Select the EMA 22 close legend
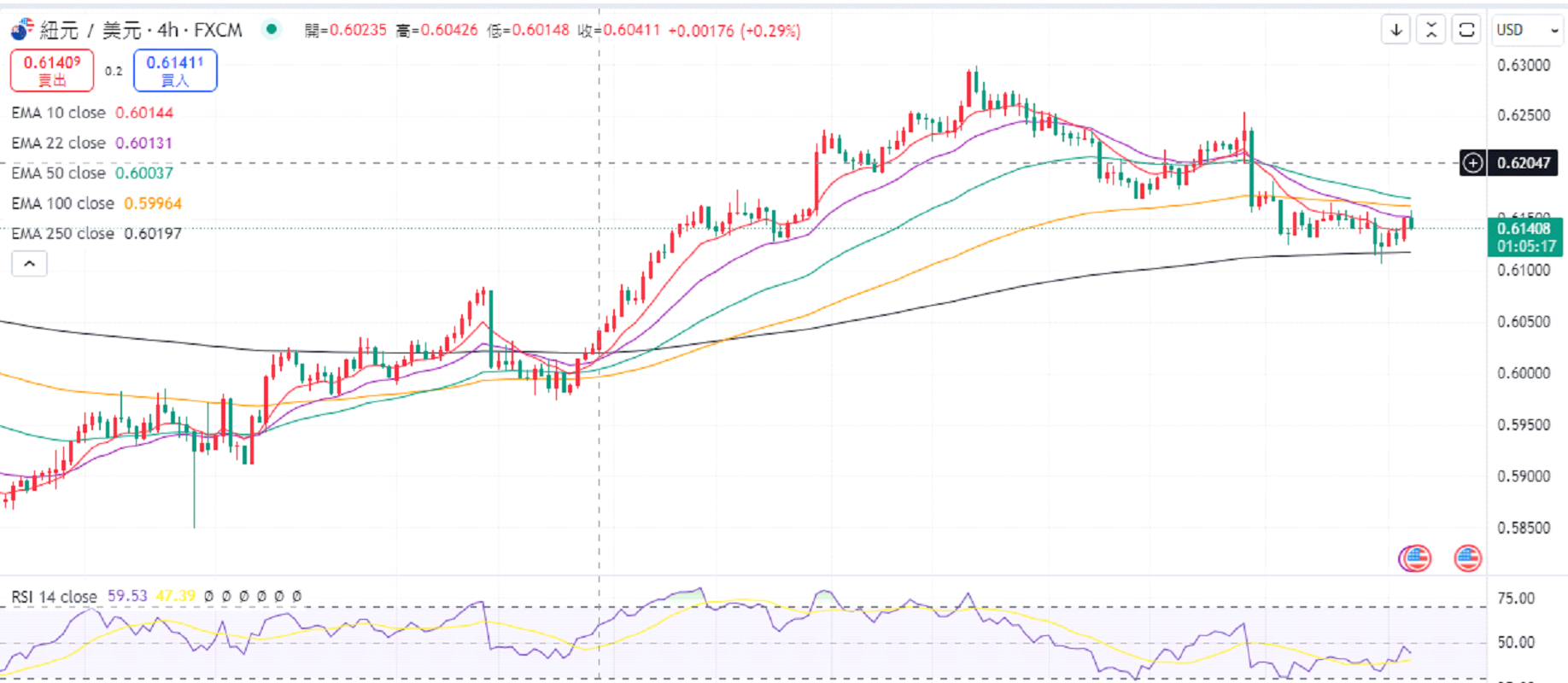 (59, 143)
